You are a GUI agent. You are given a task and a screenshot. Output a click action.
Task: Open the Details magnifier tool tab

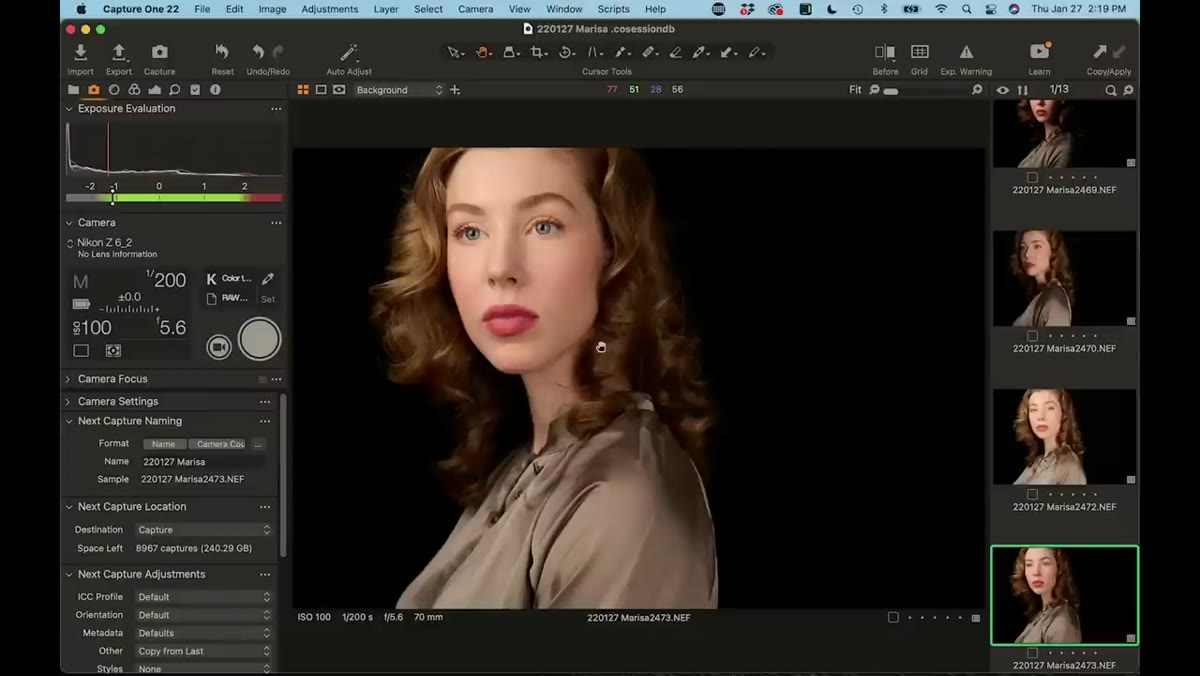tap(174, 90)
